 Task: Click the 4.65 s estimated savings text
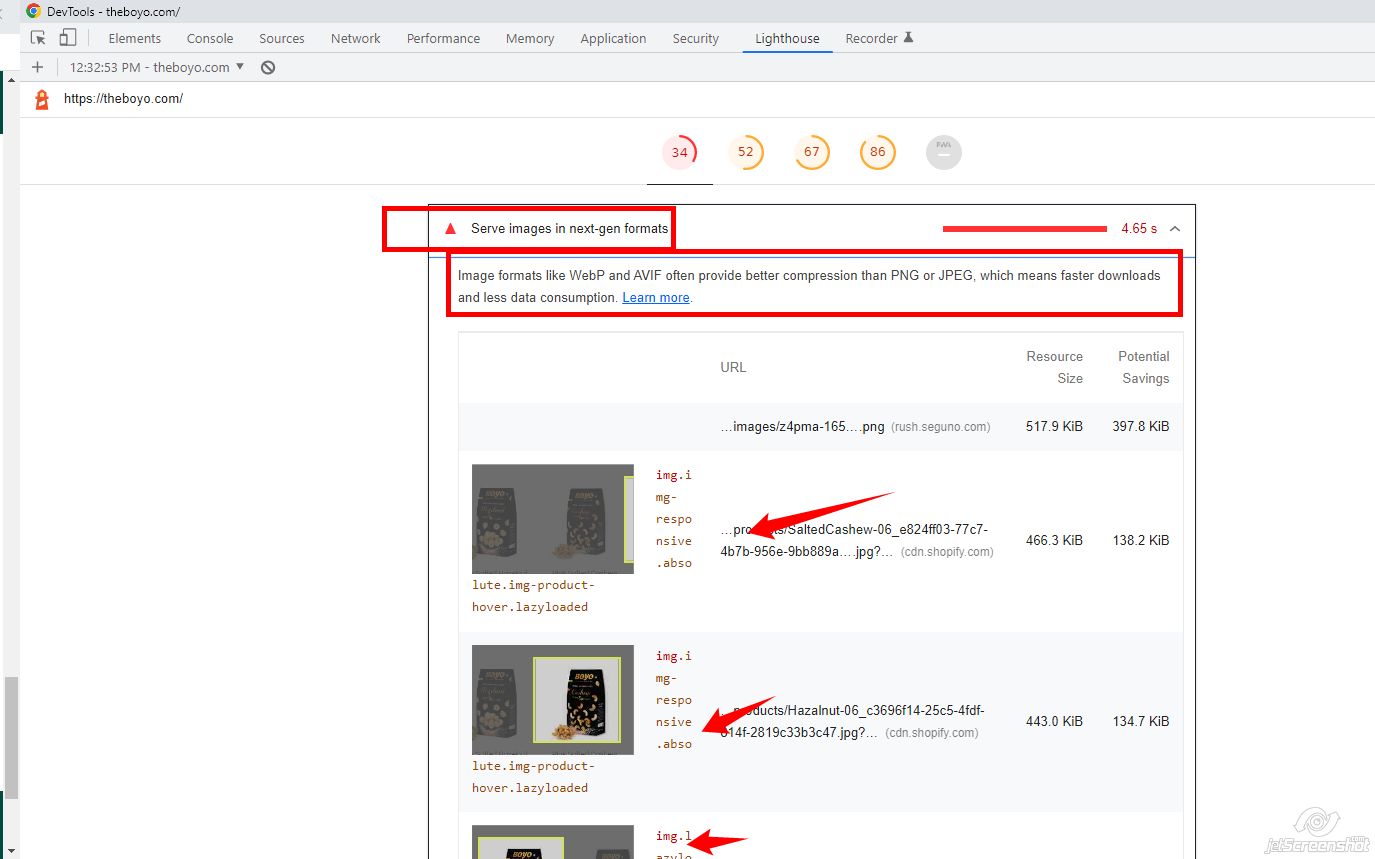click(x=1139, y=229)
